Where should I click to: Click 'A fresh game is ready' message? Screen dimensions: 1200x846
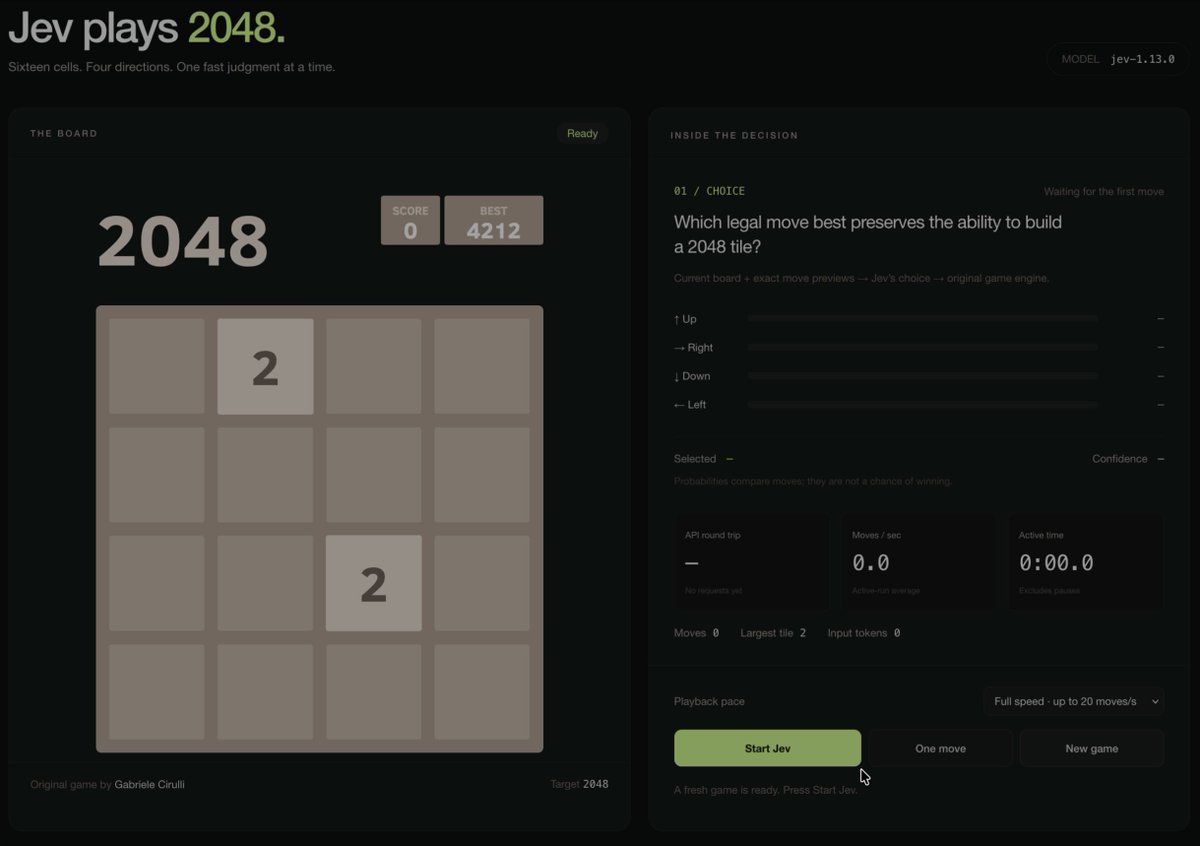coord(766,790)
